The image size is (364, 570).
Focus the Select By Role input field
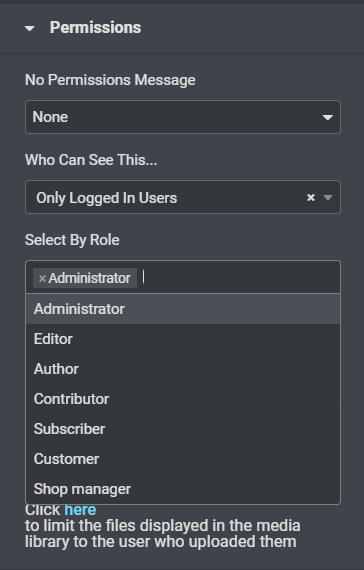[240, 277]
